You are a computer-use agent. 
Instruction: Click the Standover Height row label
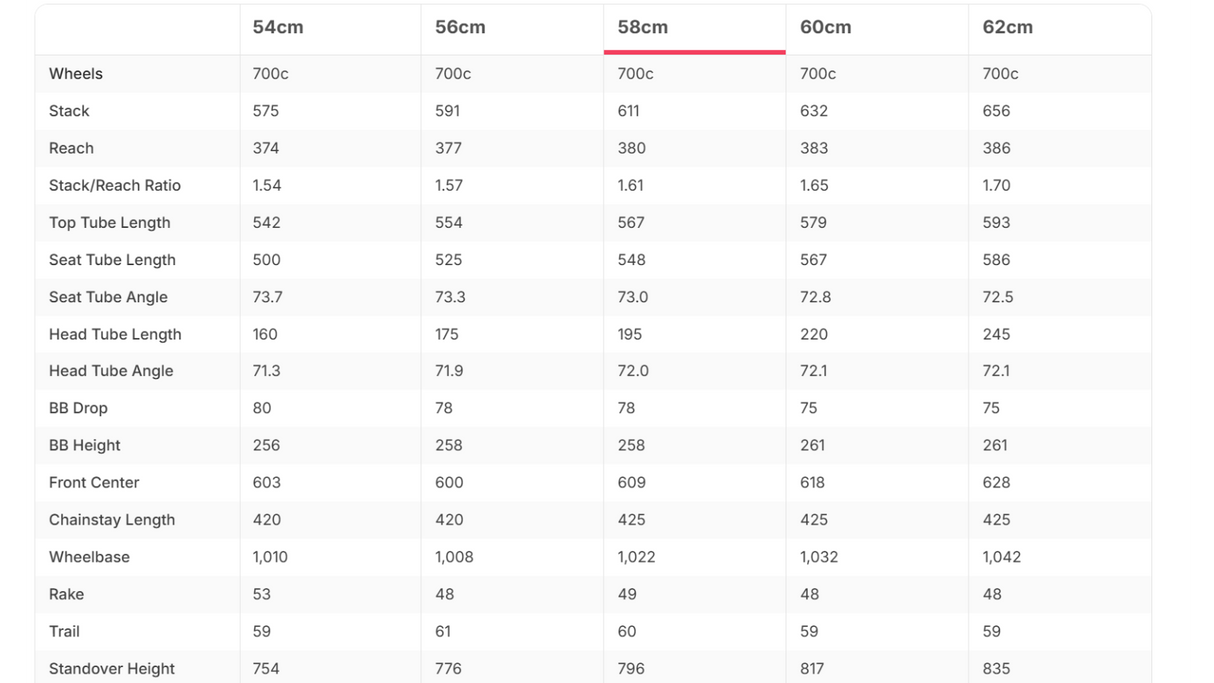[112, 669]
